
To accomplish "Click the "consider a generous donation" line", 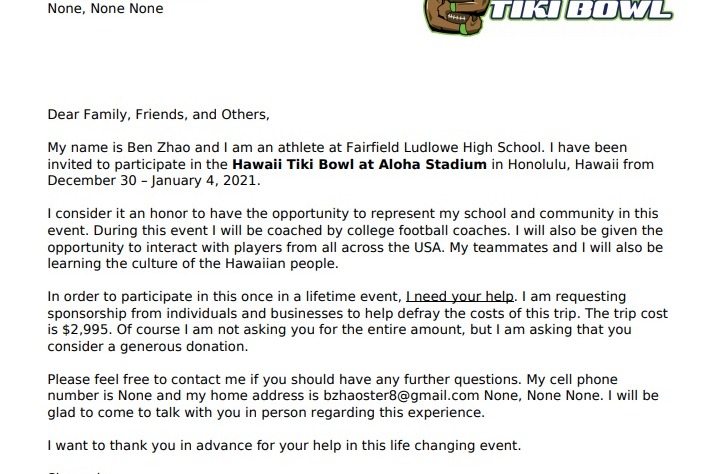I will coord(148,347).
